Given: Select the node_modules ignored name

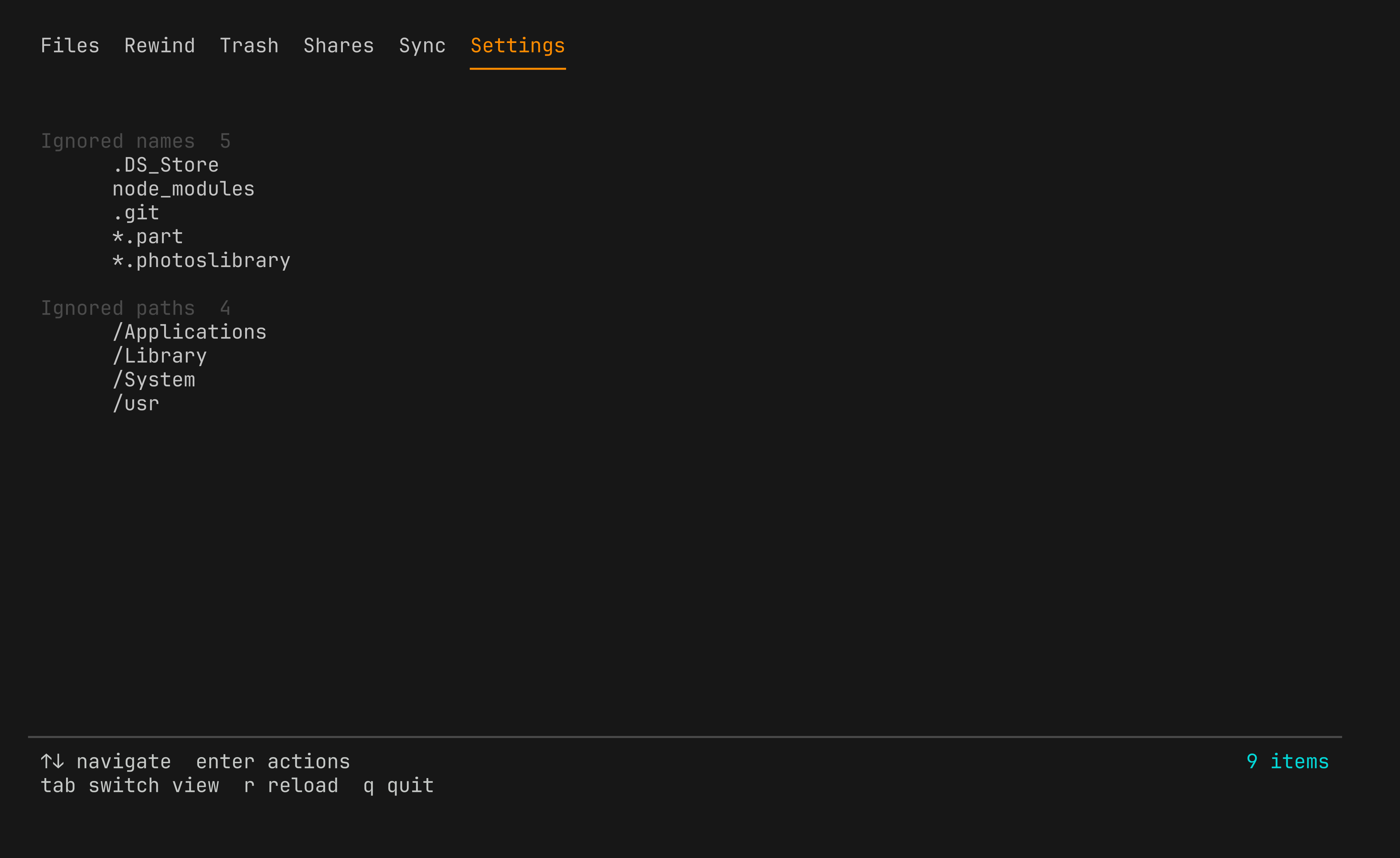Looking at the screenshot, I should [183, 189].
